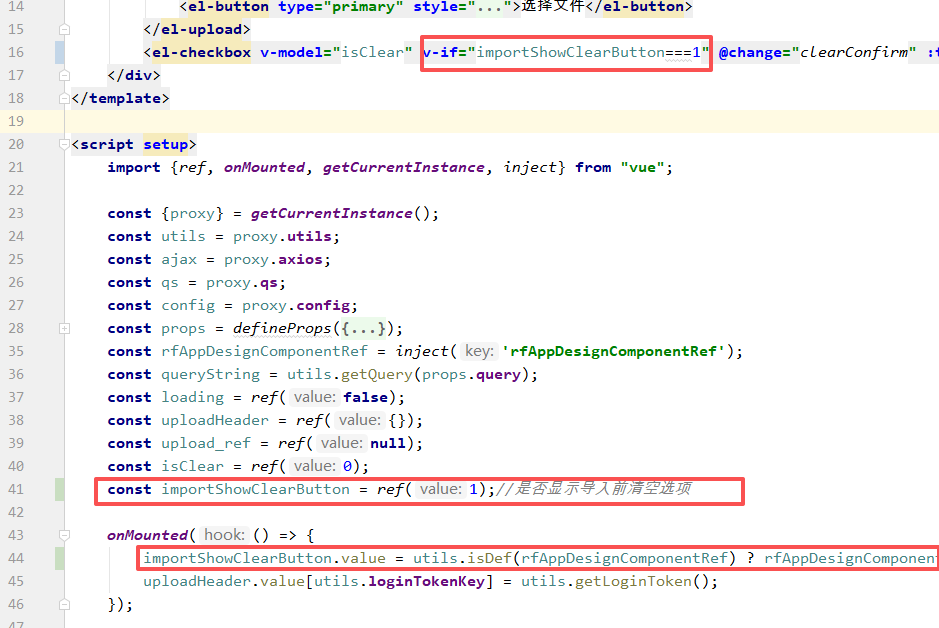Viewport: 939px width, 628px height.
Task: Click the fold marker beside closing el-upload tag
Action: 64,29
